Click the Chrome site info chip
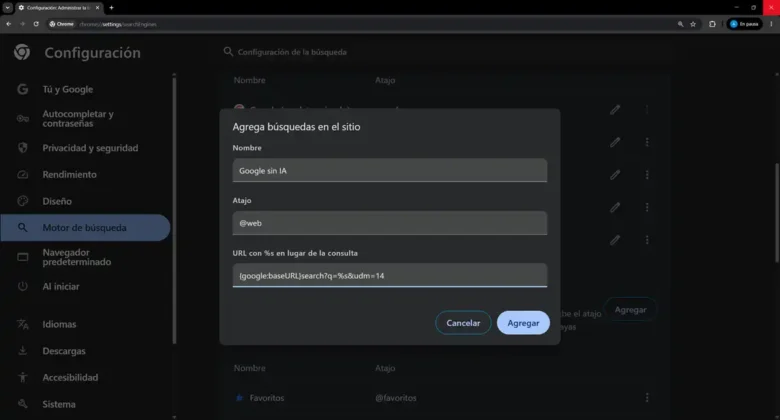The height and width of the screenshot is (420, 780). click(62, 24)
